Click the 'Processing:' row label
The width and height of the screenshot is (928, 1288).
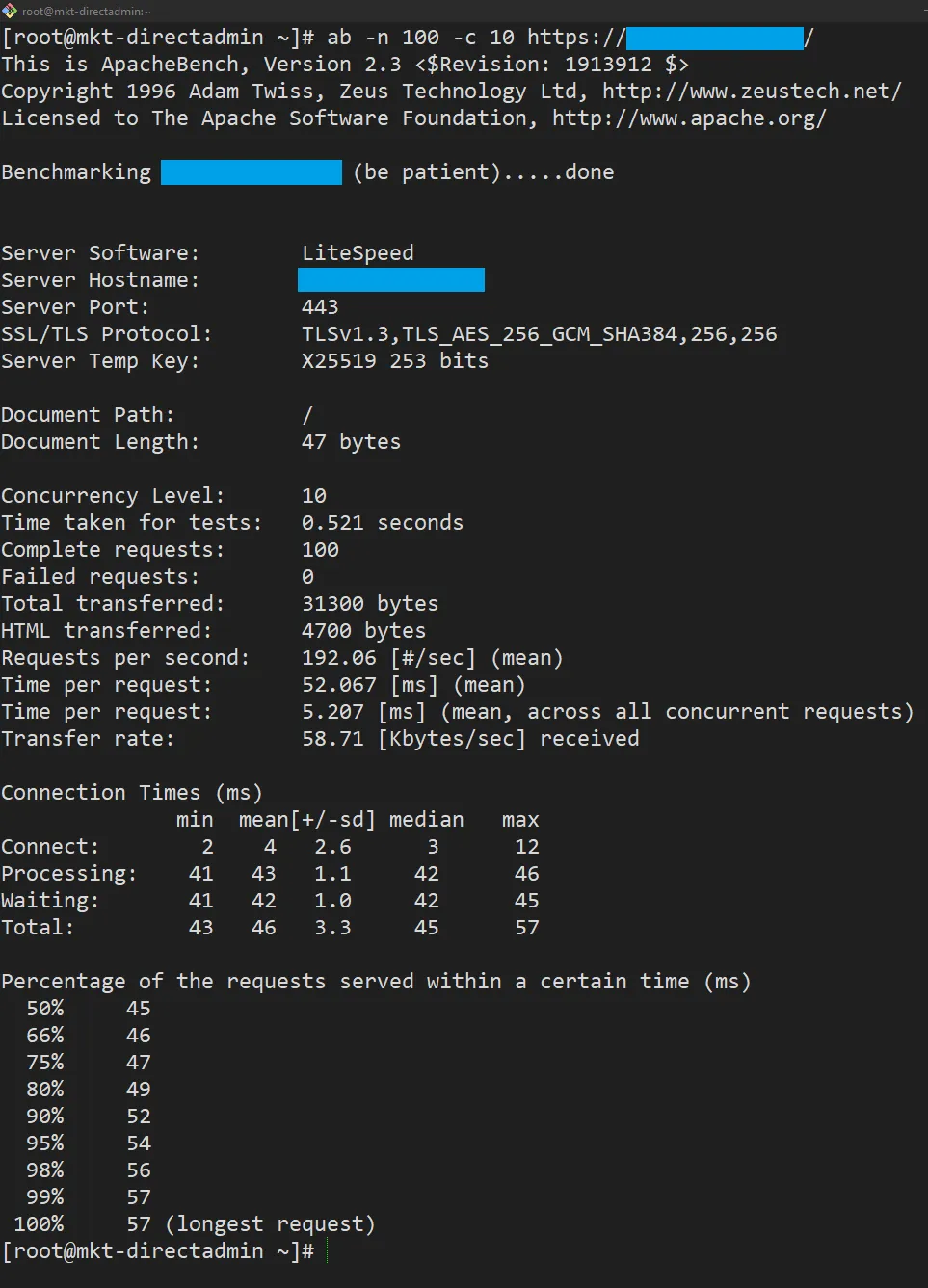(69, 874)
